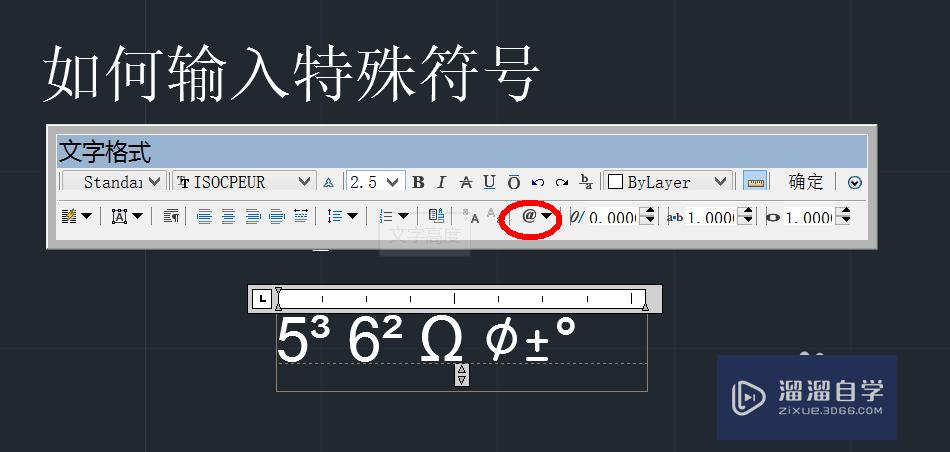Click the height handle below the text box

pos(462,375)
